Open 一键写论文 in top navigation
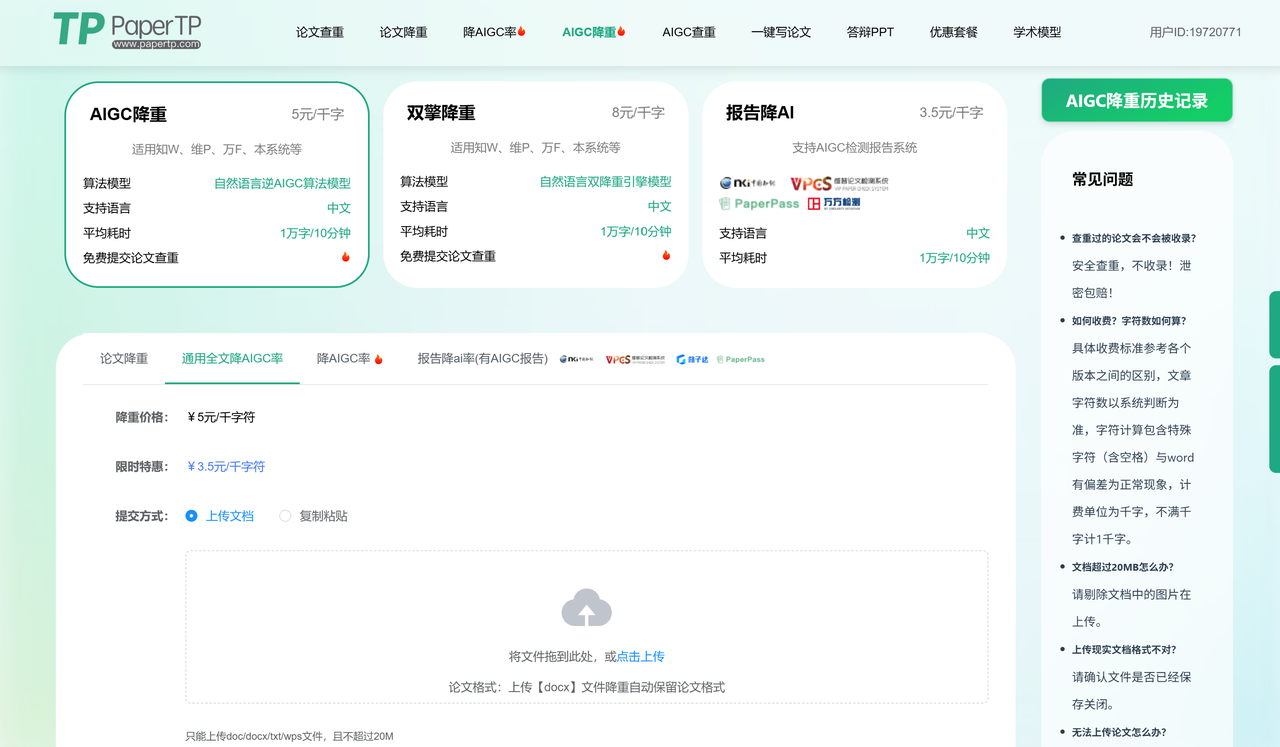Viewport: 1280px width, 747px height. click(x=781, y=32)
